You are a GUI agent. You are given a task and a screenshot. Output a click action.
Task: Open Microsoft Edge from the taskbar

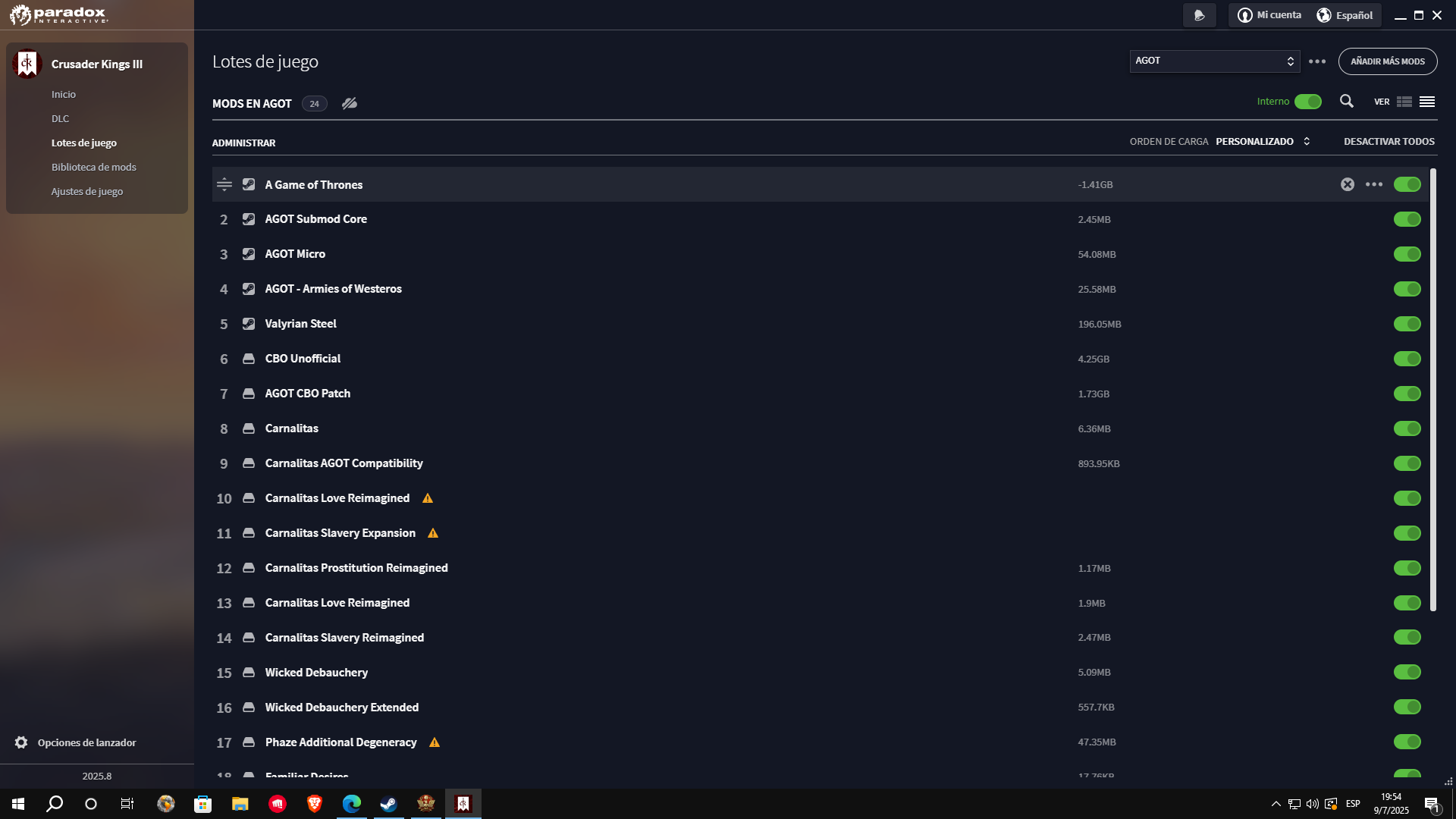pos(352,804)
